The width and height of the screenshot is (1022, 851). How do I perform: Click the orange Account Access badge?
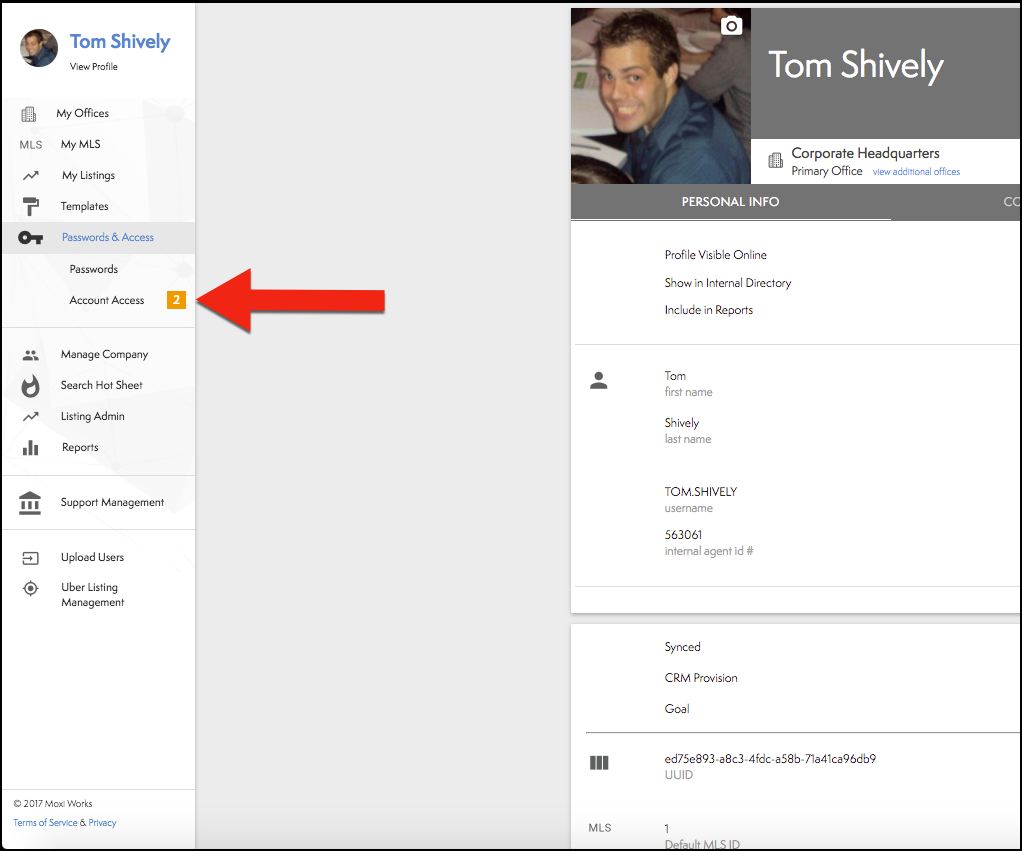pyautogui.click(x=176, y=300)
